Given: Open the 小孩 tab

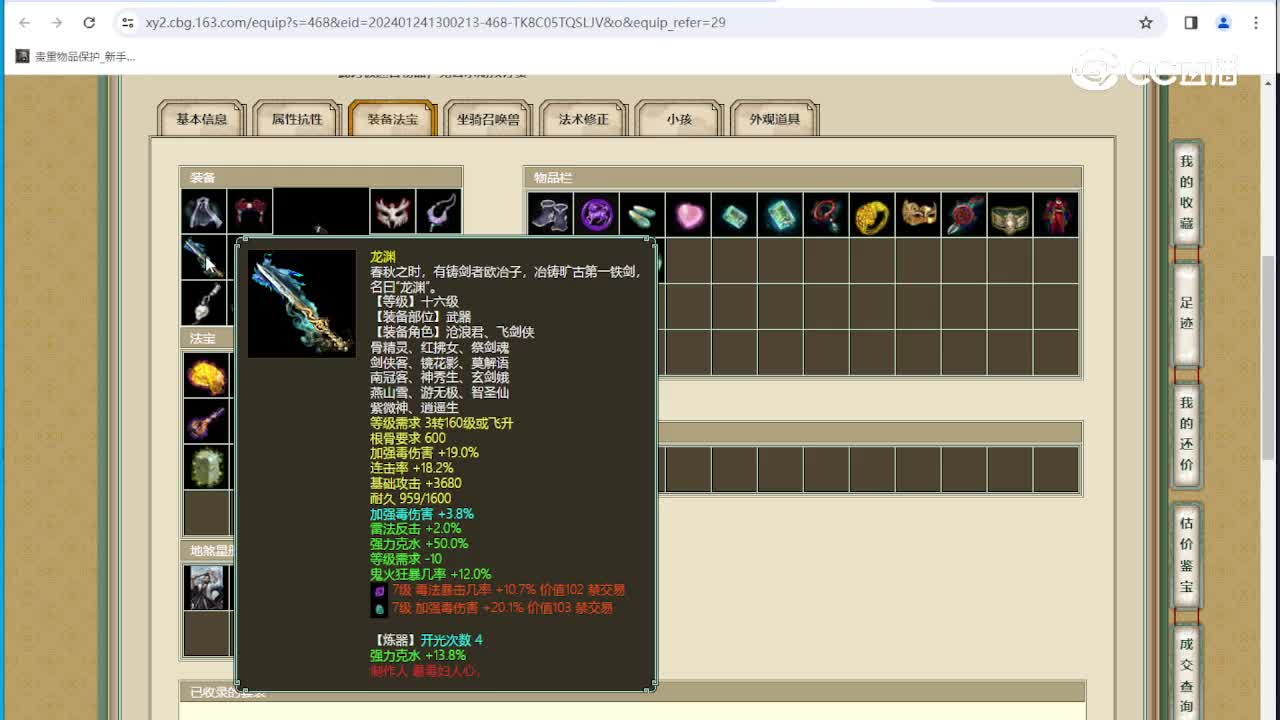Looking at the screenshot, I should (679, 119).
